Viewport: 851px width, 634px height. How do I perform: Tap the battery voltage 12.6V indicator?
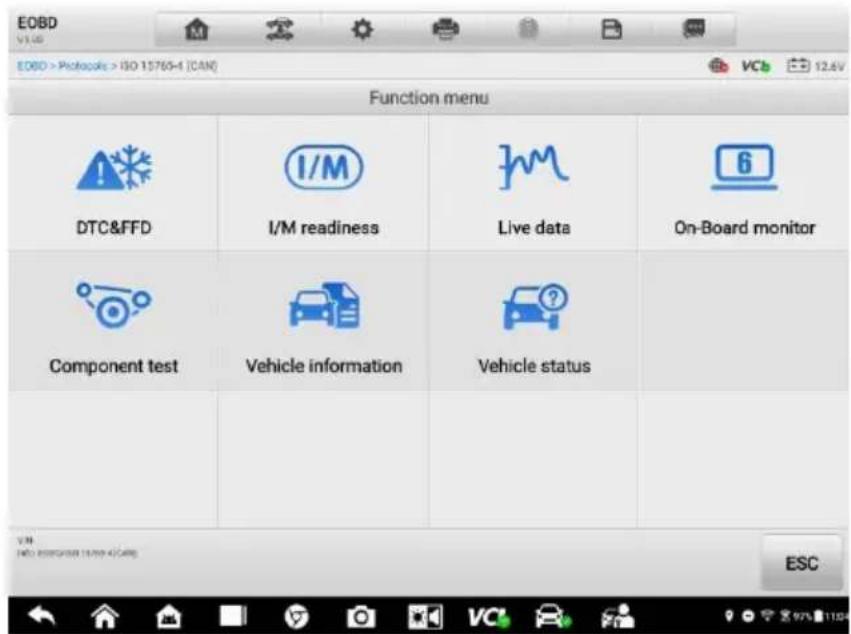point(816,66)
